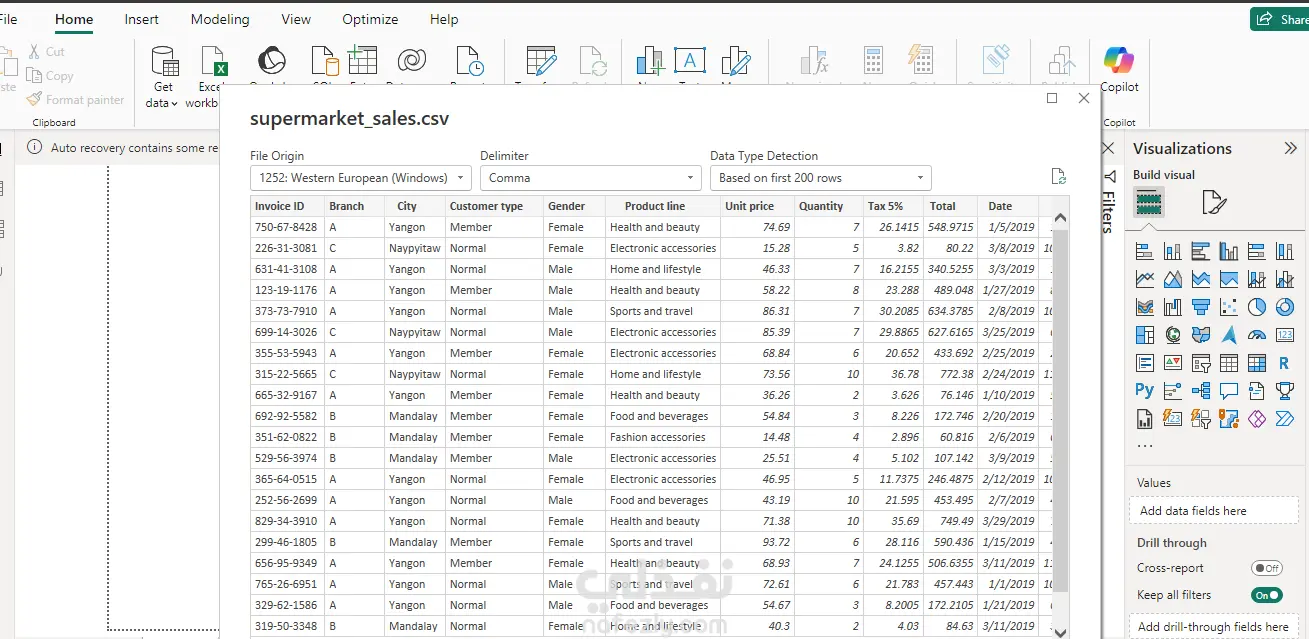
Task: Select the Pie chart visual
Action: tap(1257, 307)
